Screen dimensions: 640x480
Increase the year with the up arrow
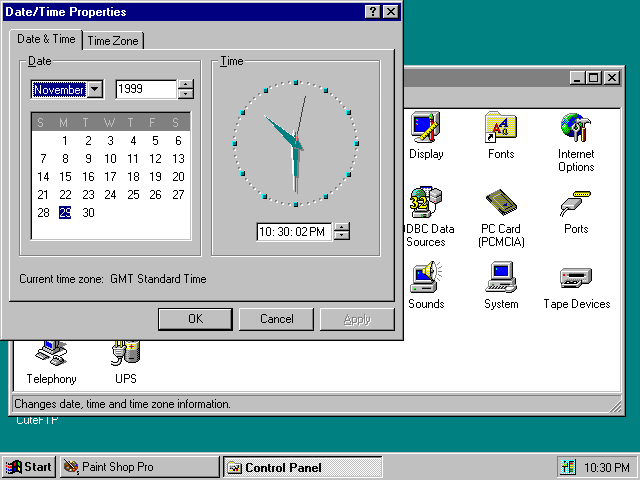[x=186, y=85]
